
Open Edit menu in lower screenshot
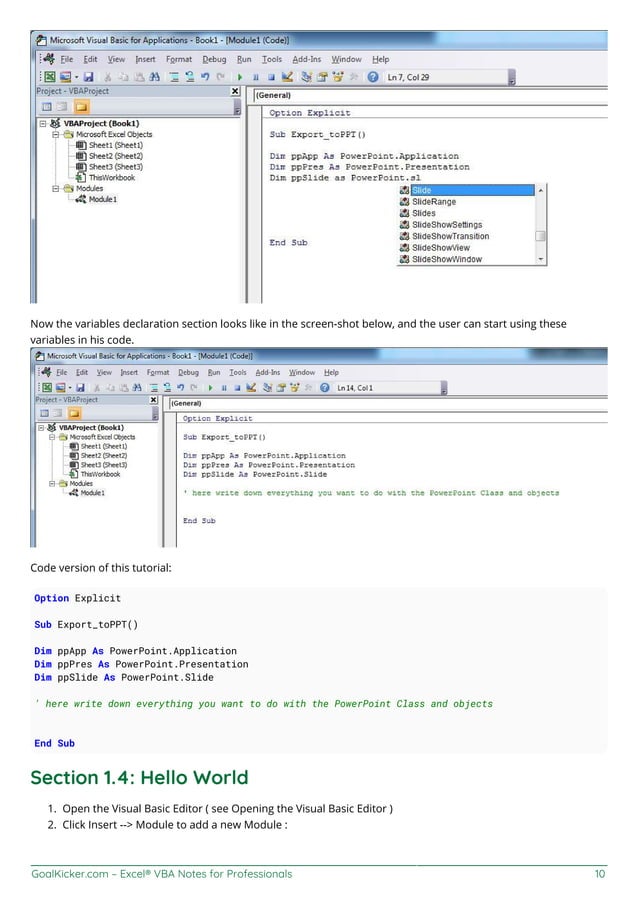pos(82,372)
